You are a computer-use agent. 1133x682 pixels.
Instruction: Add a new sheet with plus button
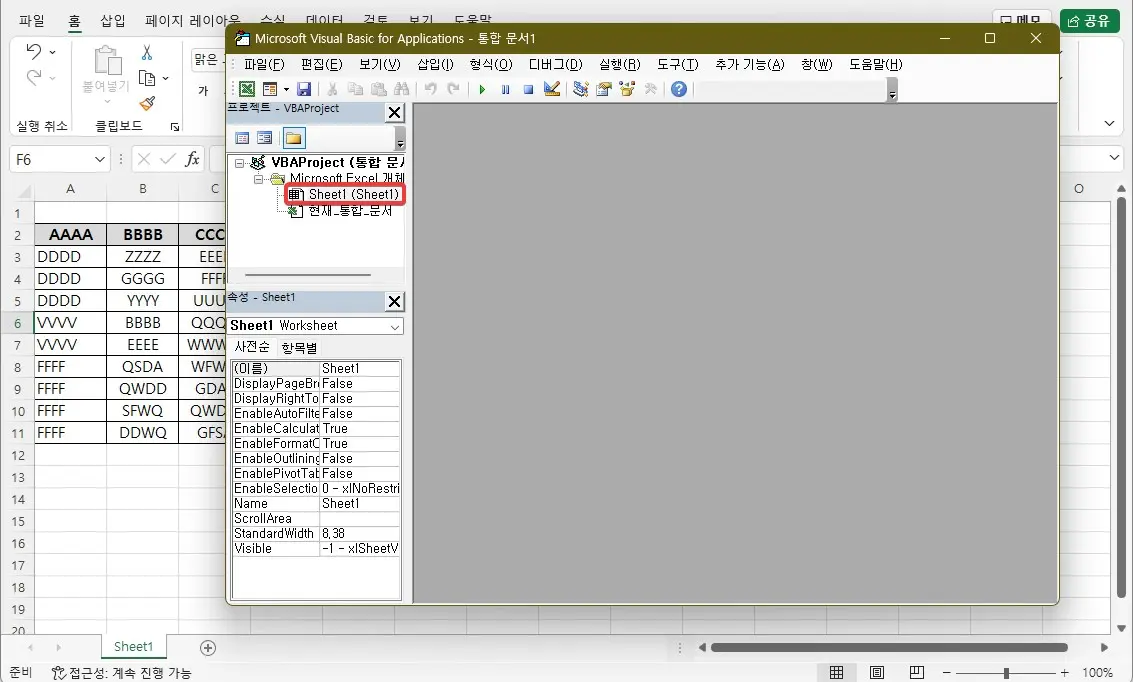(x=208, y=647)
